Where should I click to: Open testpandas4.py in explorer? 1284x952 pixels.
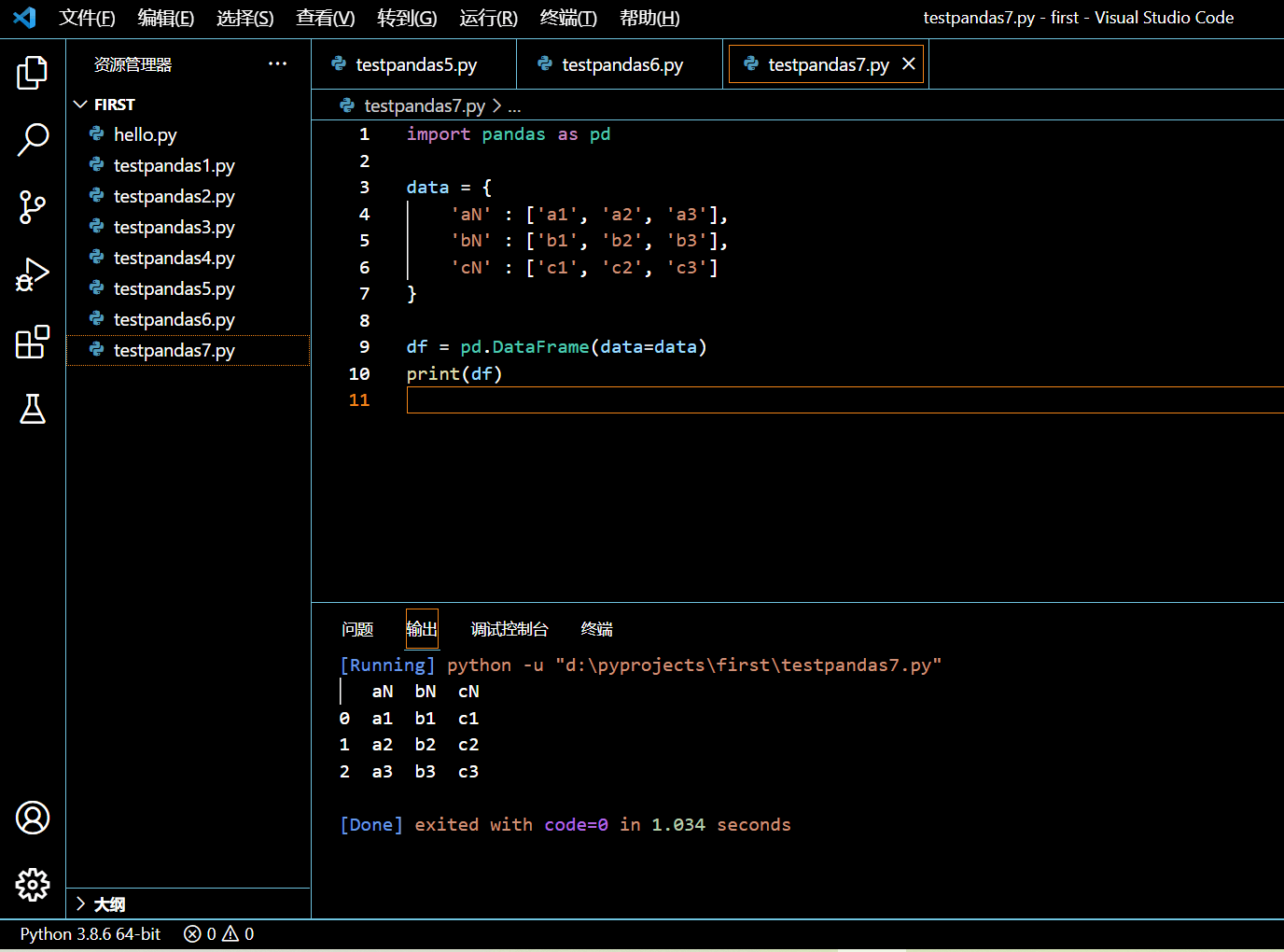[x=188, y=258]
